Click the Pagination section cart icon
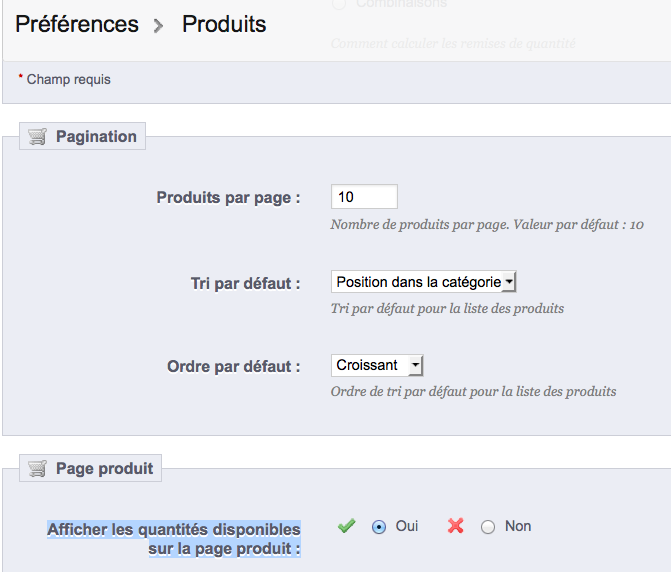Image resolution: width=671 pixels, height=572 pixels. click(38, 137)
